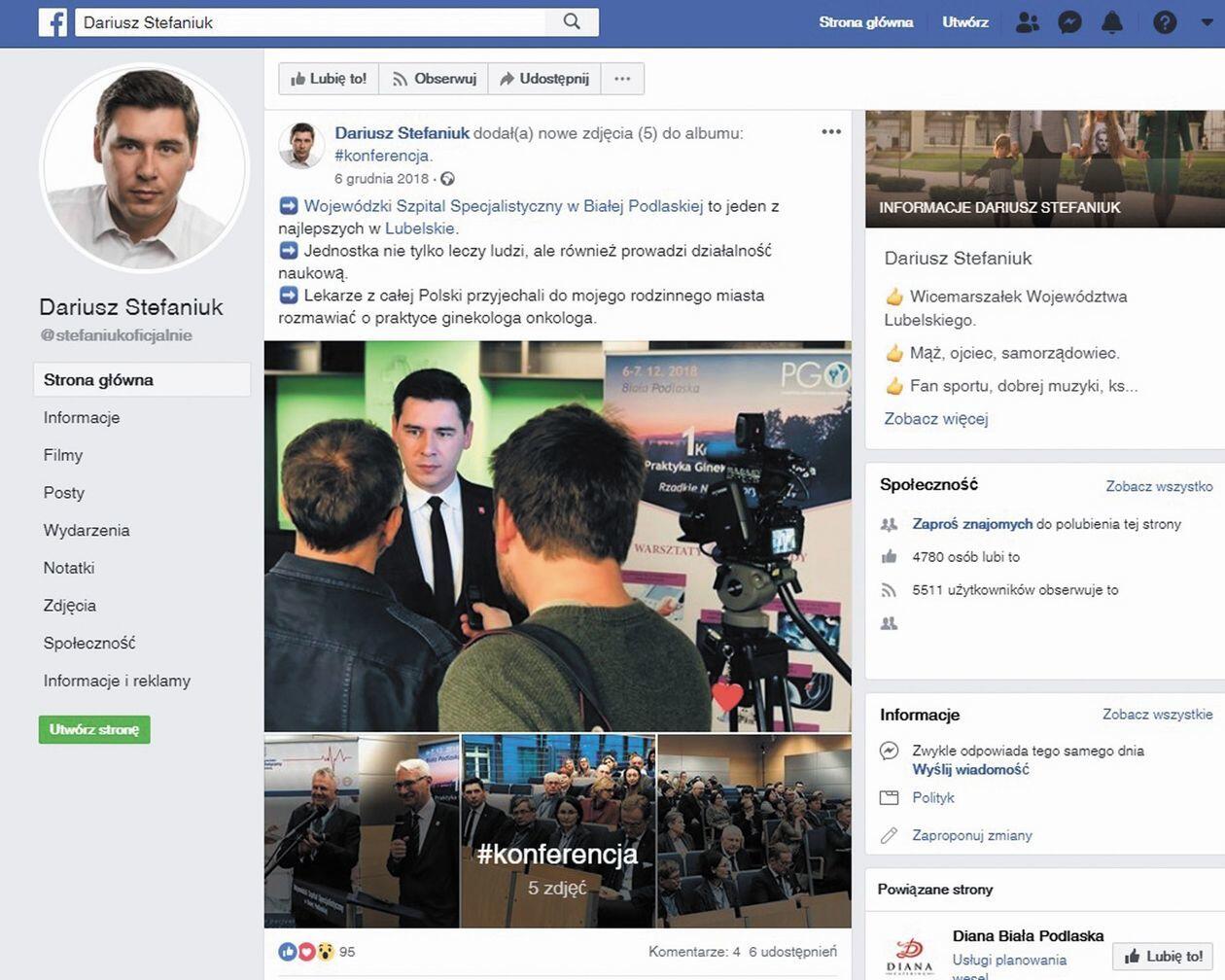Open the three-dot menu on the post
1225x980 pixels.
tap(831, 132)
